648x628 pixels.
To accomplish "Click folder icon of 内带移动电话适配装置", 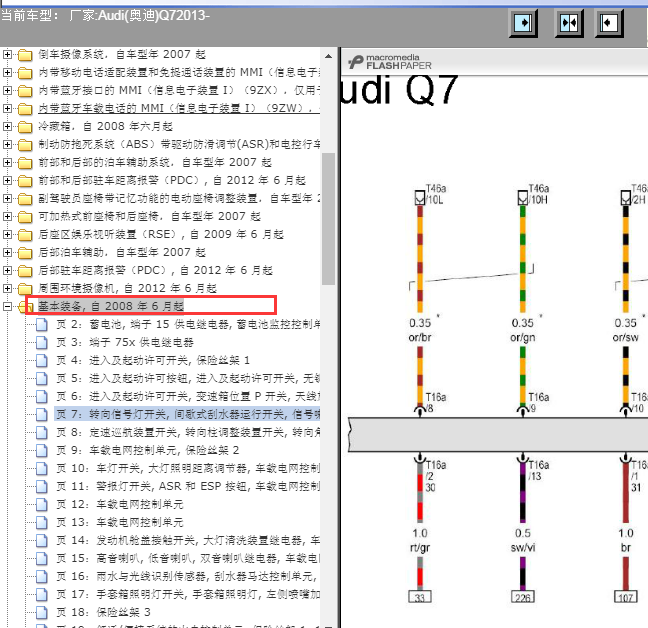I will [25, 73].
